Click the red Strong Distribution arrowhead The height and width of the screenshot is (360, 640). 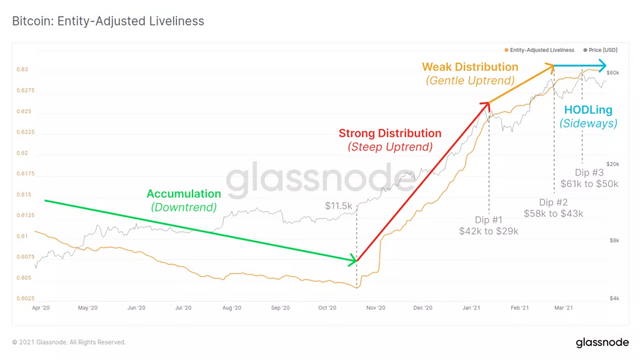click(x=485, y=107)
